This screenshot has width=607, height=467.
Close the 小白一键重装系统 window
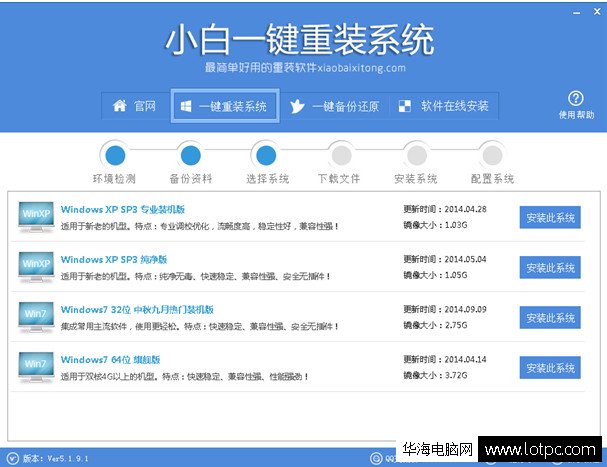[597, 12]
